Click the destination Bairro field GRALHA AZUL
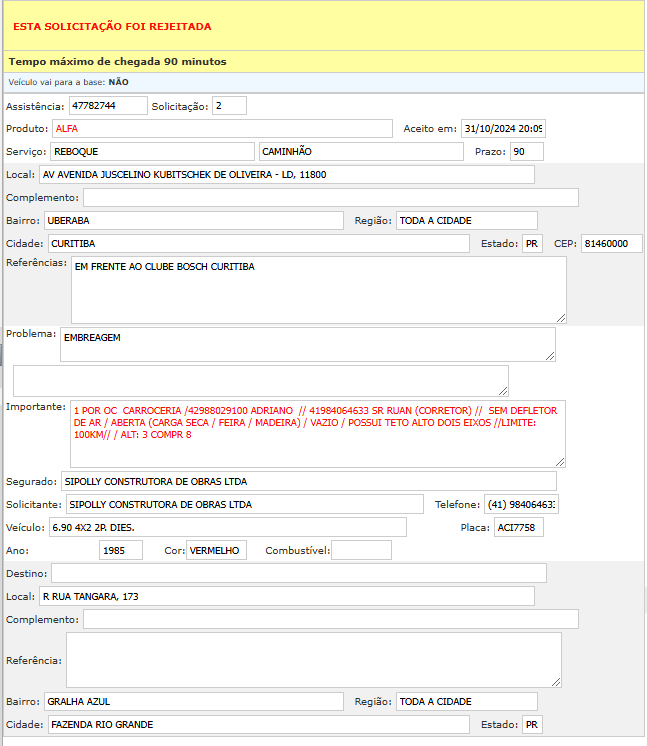The image size is (647, 746). pyautogui.click(x=192, y=702)
